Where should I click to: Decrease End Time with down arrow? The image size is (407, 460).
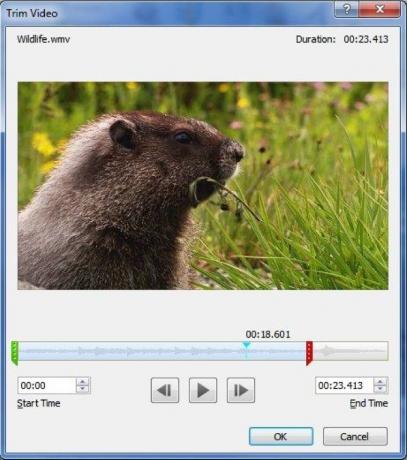click(x=380, y=389)
